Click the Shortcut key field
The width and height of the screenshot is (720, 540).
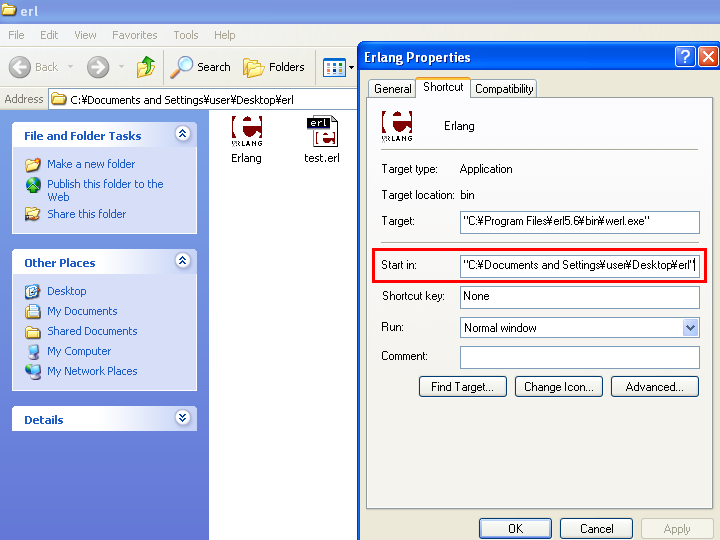(x=579, y=297)
